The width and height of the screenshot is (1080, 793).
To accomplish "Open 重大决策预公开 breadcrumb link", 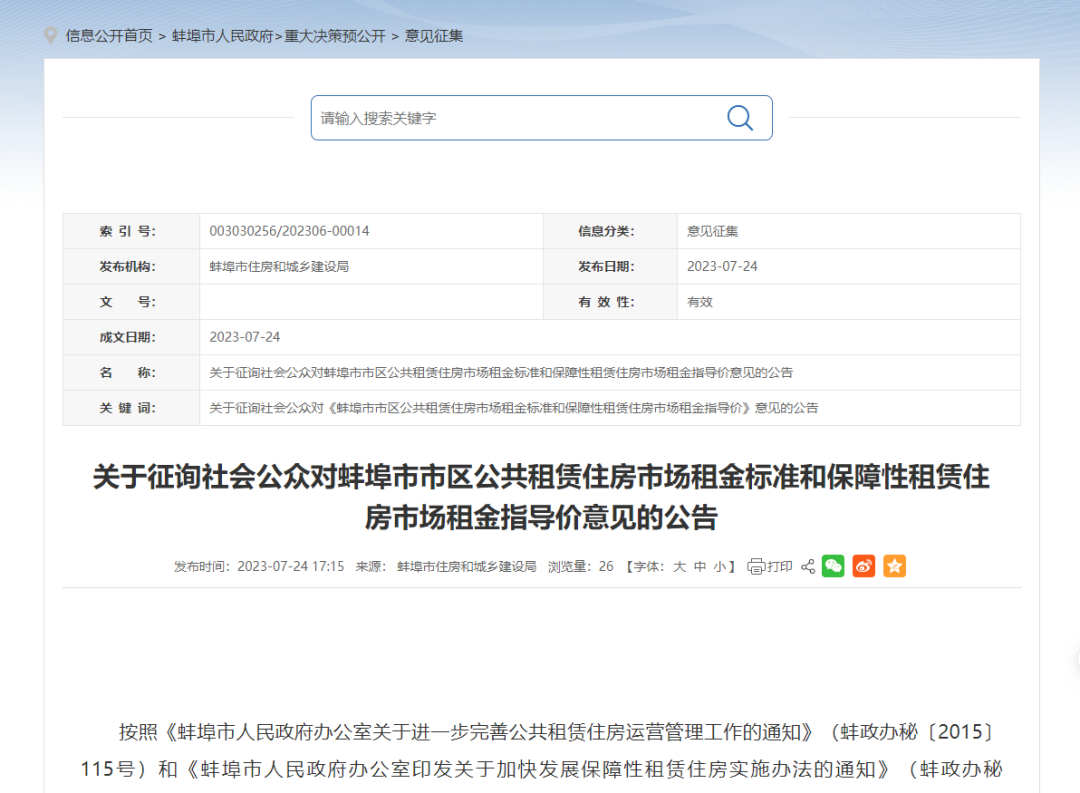I will [x=335, y=36].
